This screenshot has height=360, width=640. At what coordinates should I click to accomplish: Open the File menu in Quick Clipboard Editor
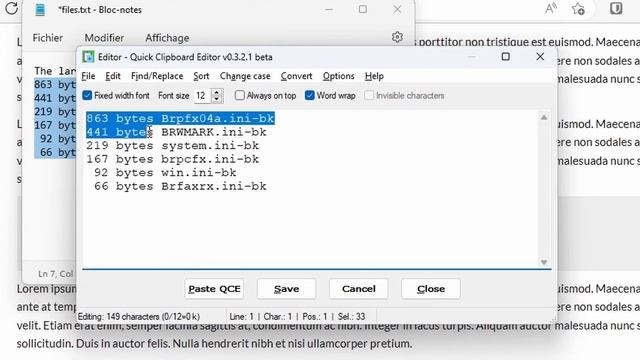tap(88, 76)
